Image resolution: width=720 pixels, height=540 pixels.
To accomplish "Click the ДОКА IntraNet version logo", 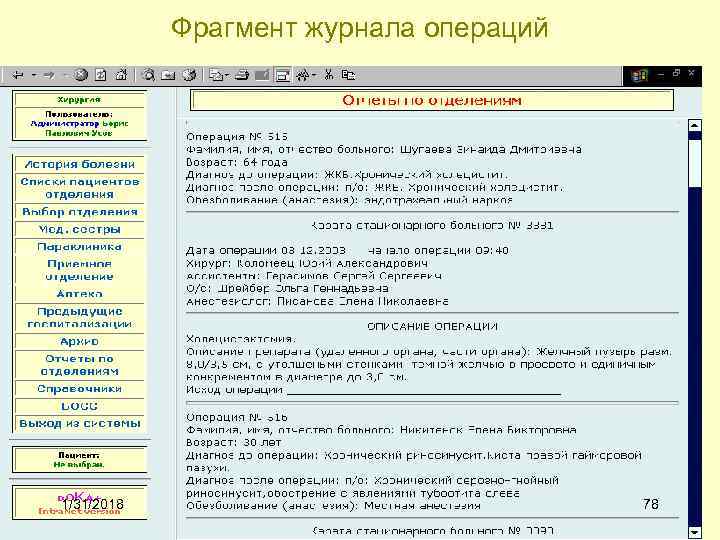I will point(79,504).
